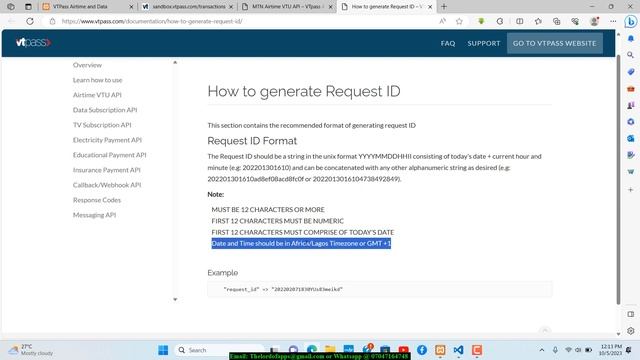This screenshot has width=640, height=360.
Task: Click the sidebar search magnifier icon
Action: [631, 55]
